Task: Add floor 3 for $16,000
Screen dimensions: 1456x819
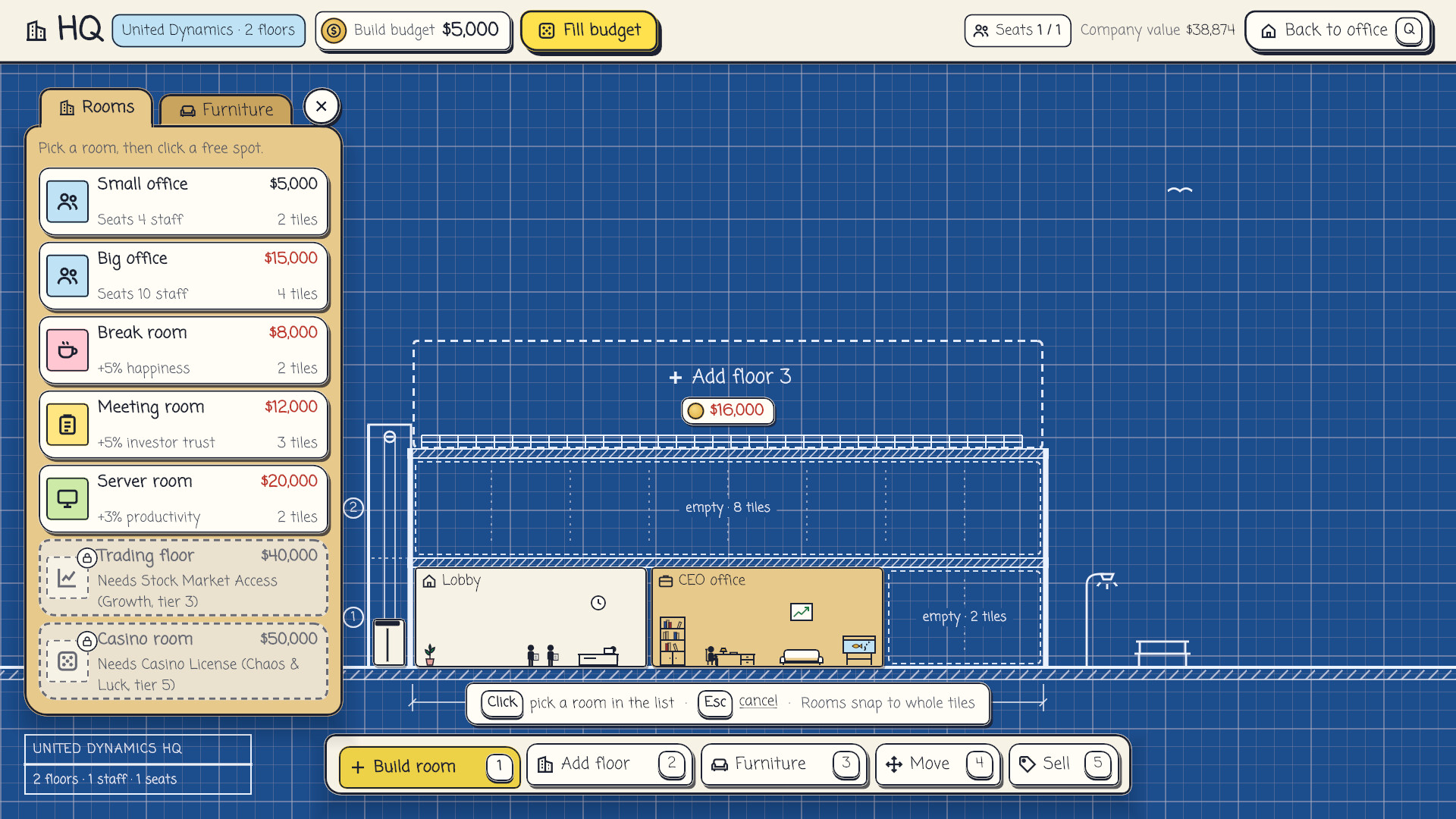Action: (x=728, y=393)
